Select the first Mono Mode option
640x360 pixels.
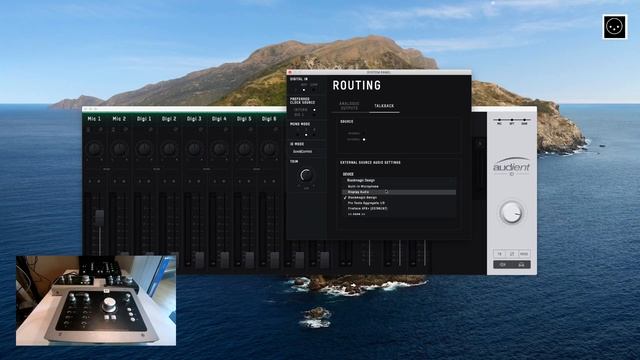[298, 135]
